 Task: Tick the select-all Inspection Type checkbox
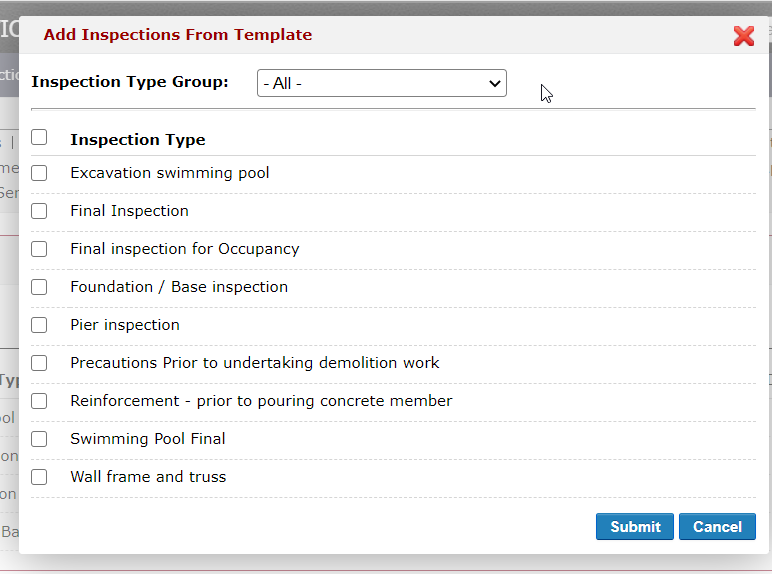39,137
